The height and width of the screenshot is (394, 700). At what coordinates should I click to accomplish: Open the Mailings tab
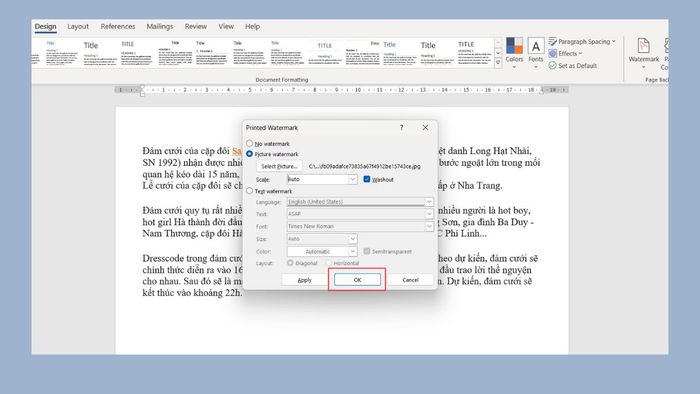(x=160, y=26)
